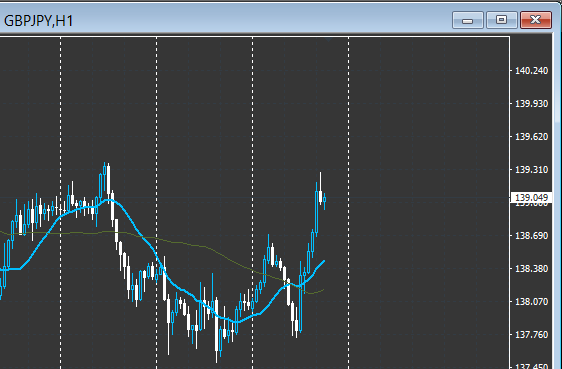Click the current price label 139.049
The width and height of the screenshot is (562, 369).
(532, 197)
